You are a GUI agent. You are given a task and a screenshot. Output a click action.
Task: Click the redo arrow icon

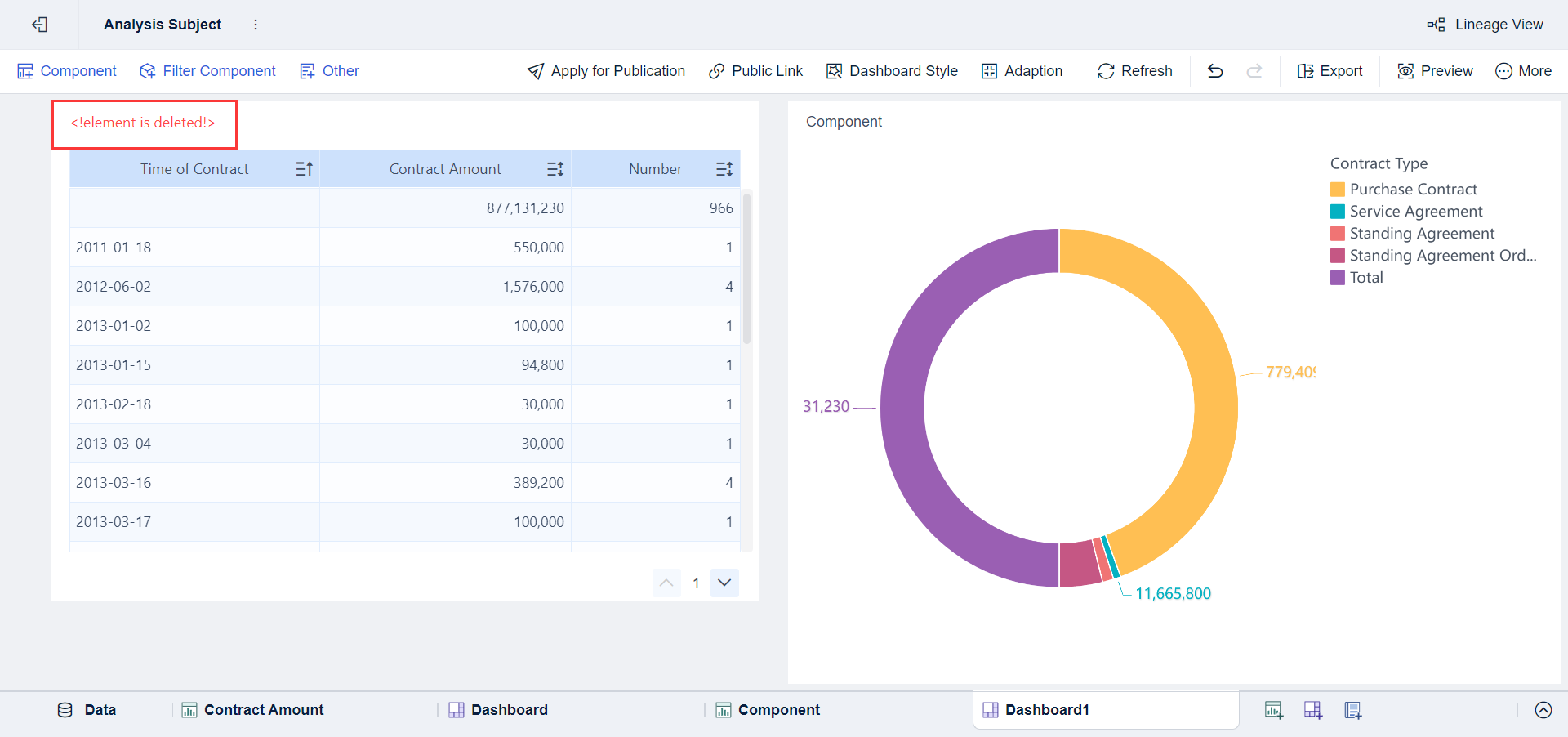click(x=1254, y=71)
